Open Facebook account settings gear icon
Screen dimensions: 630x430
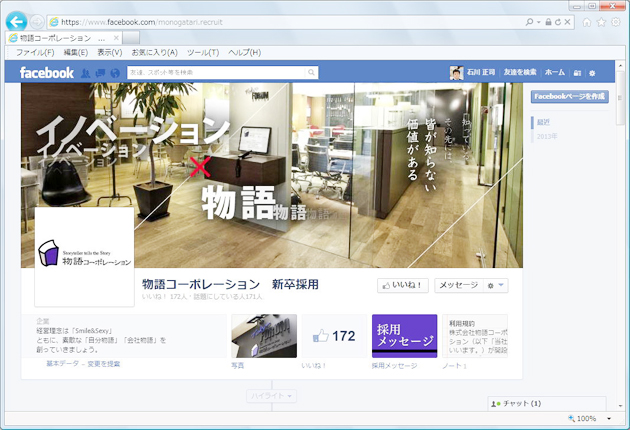tap(592, 73)
